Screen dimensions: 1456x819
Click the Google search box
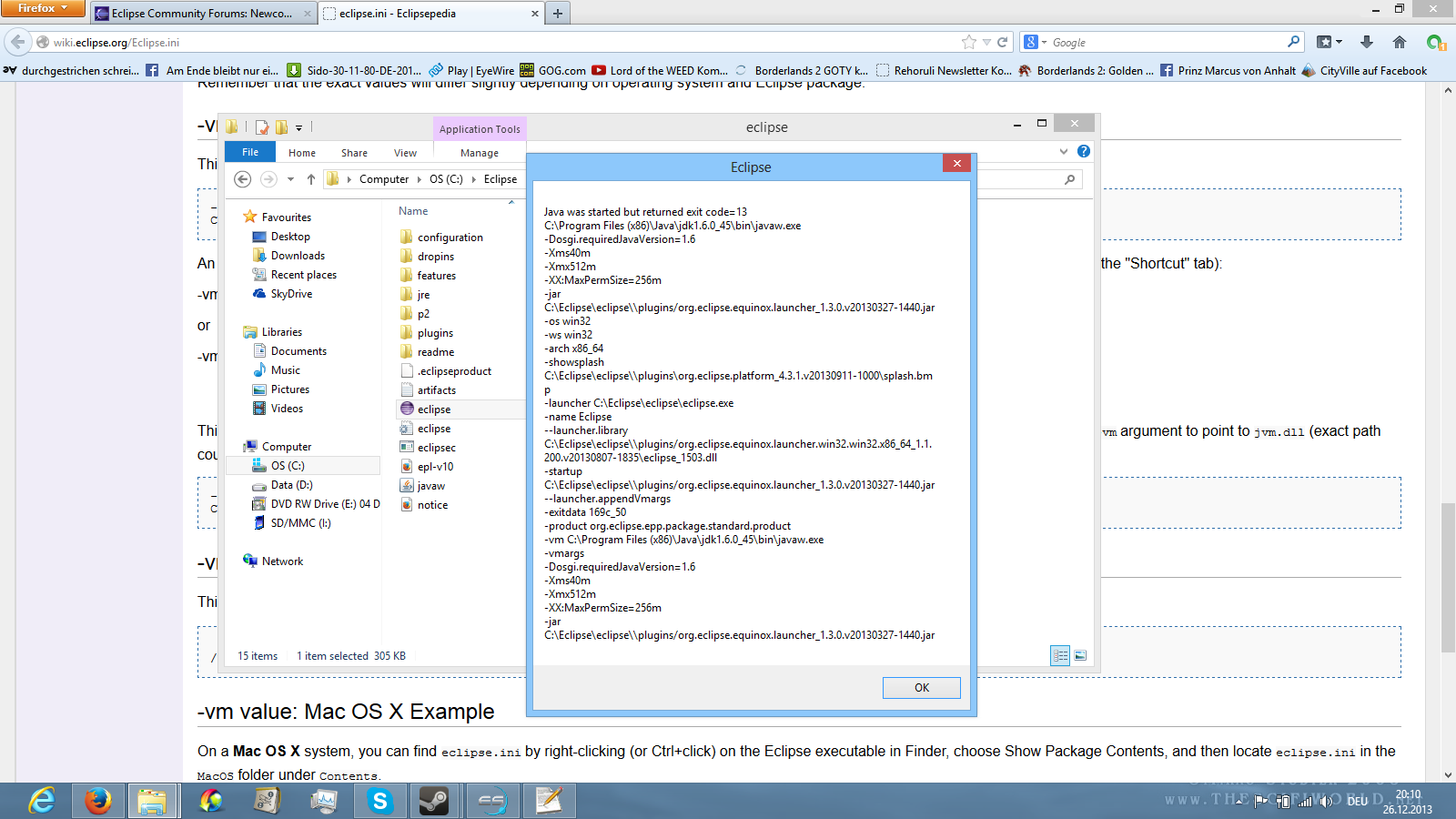[1168, 43]
